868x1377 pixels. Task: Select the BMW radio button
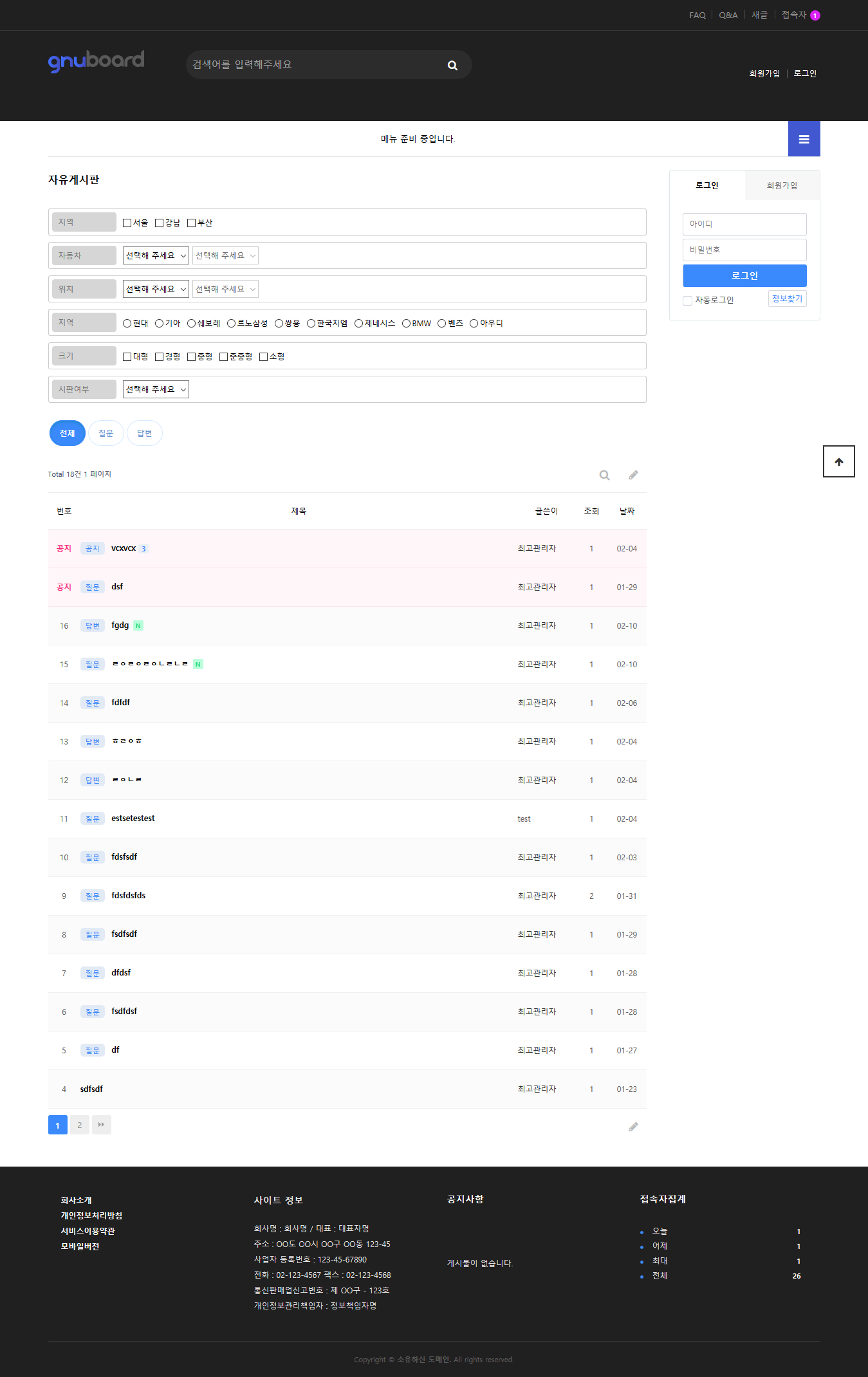406,324
